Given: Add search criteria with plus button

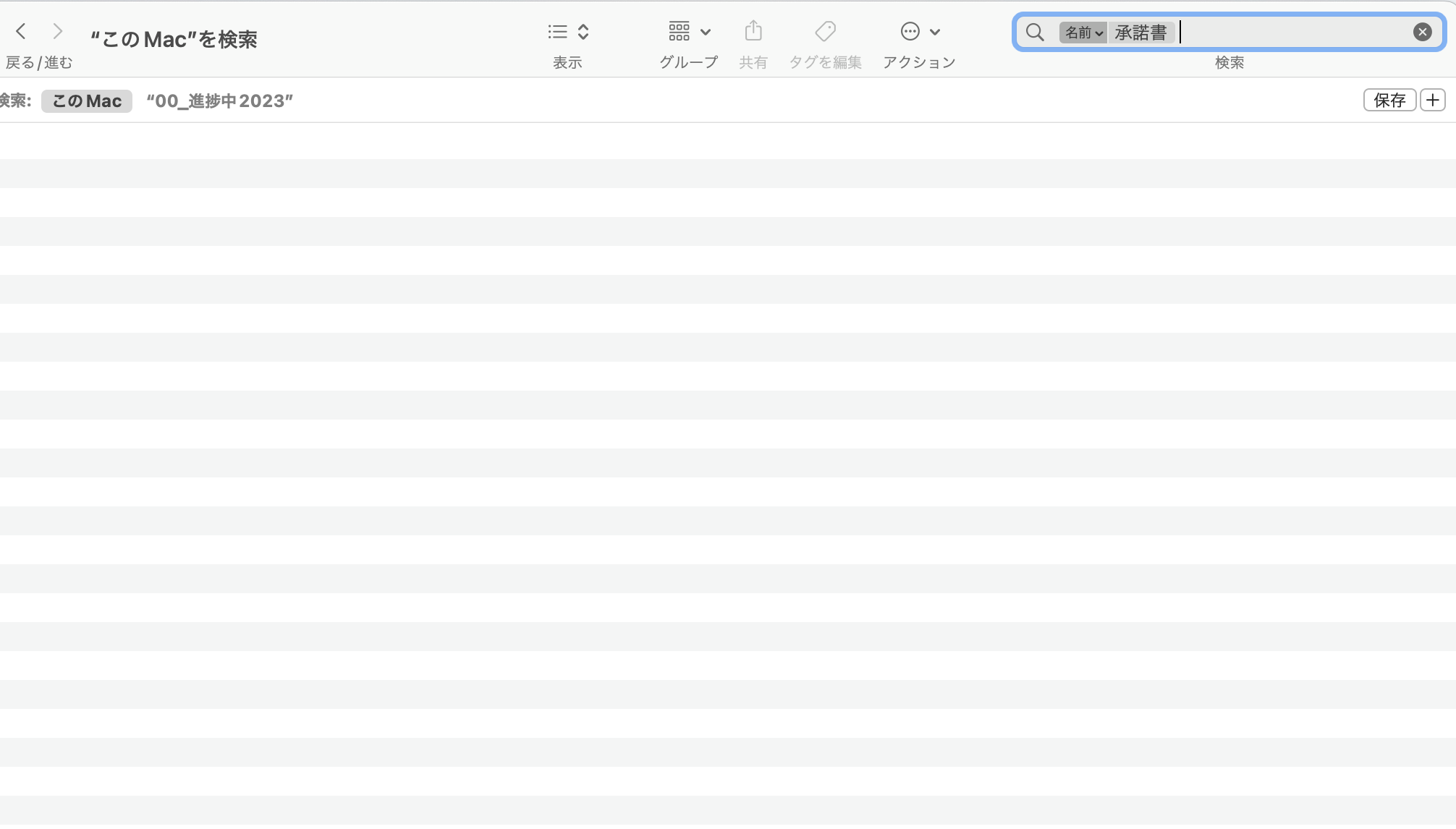Looking at the screenshot, I should tap(1432, 100).
